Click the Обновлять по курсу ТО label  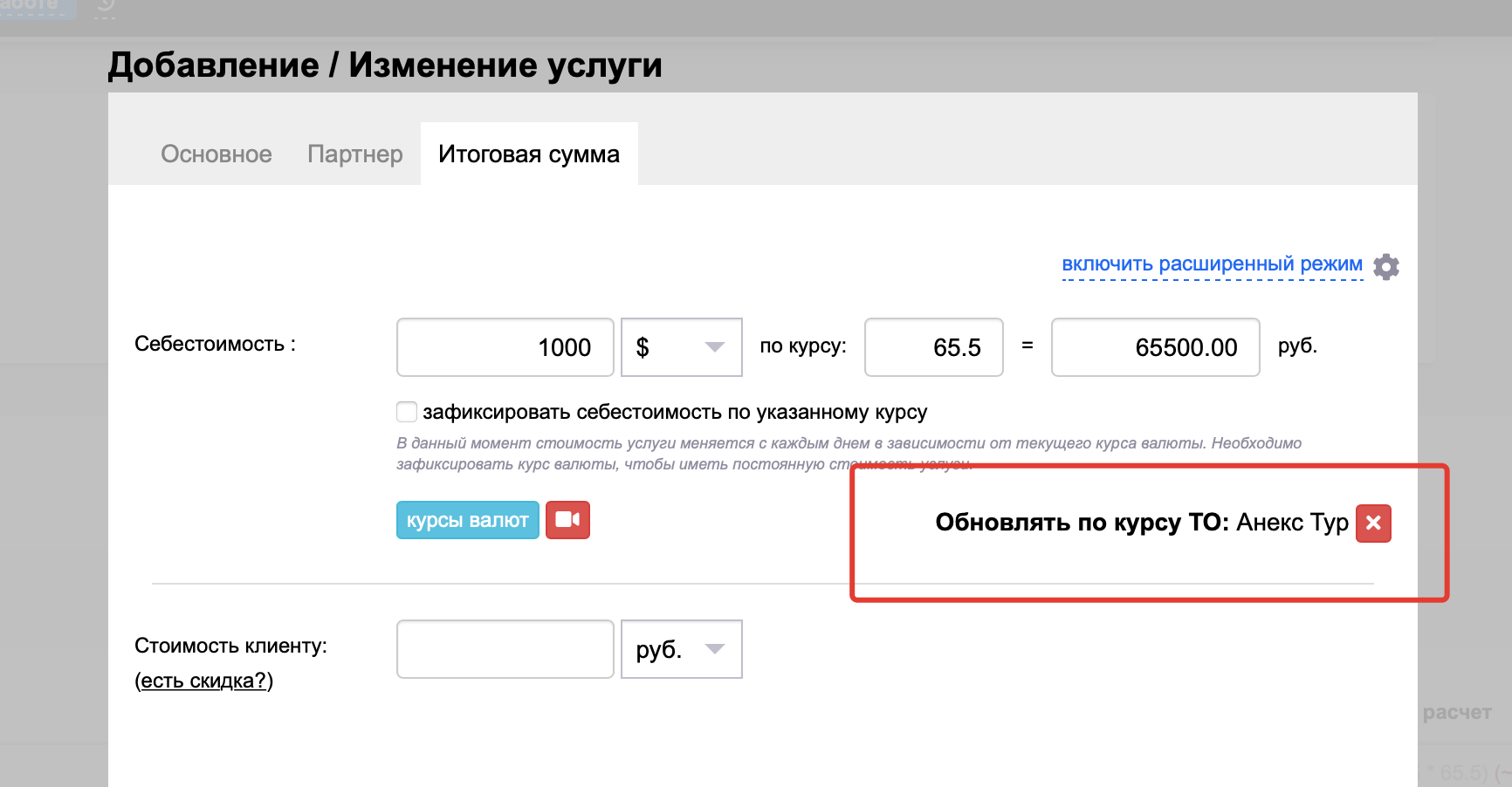(x=1082, y=523)
